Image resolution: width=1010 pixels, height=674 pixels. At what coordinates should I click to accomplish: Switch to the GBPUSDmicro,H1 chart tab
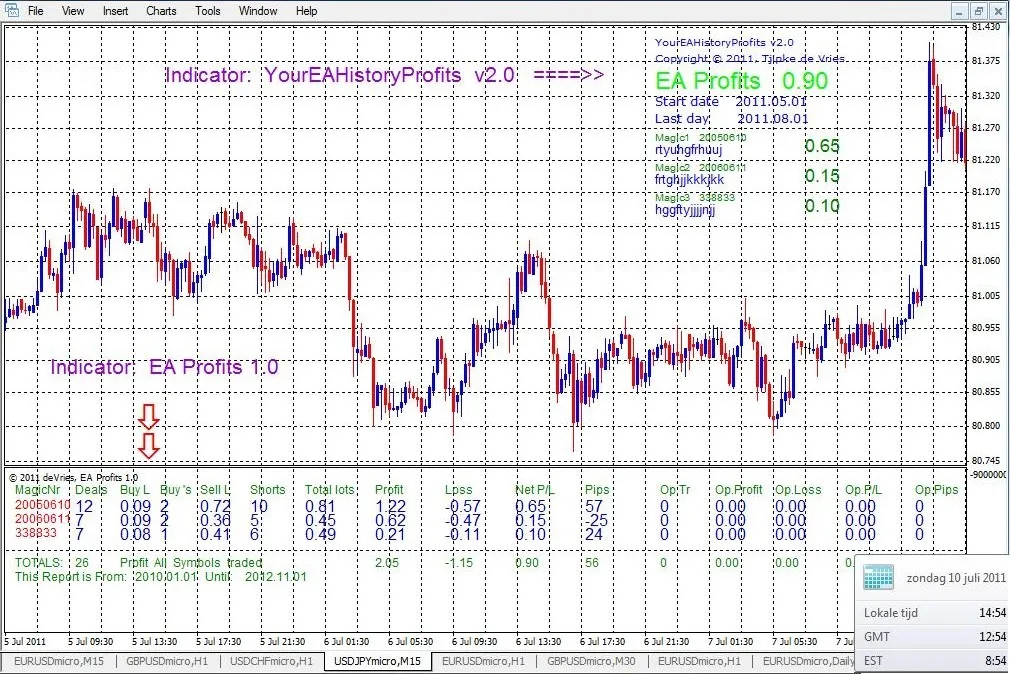pyautogui.click(x=166, y=661)
